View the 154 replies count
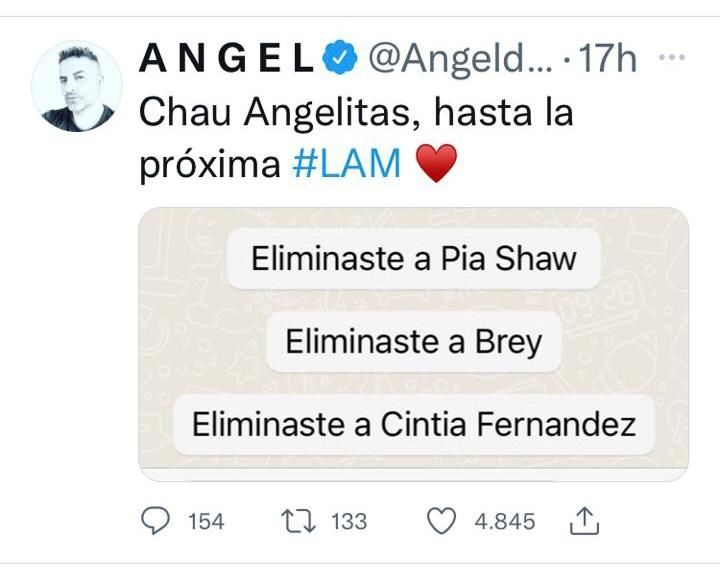 point(206,522)
